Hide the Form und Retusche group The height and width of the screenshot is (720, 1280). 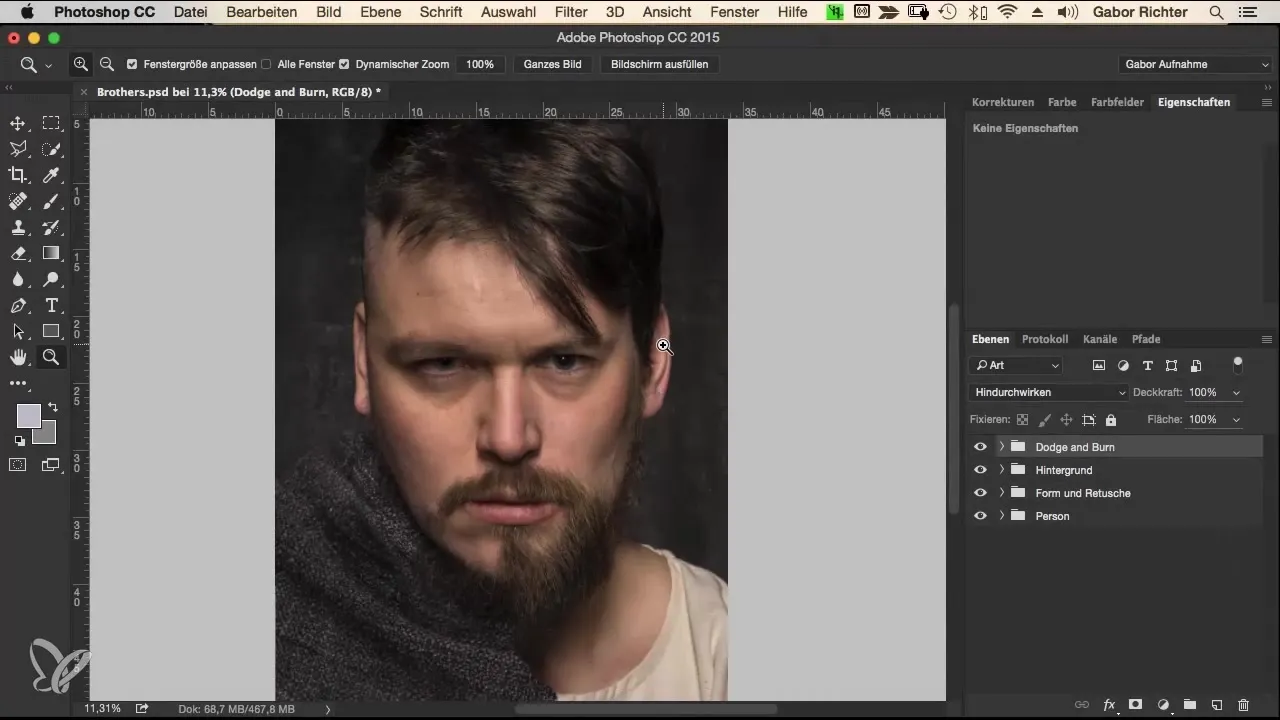(x=980, y=493)
